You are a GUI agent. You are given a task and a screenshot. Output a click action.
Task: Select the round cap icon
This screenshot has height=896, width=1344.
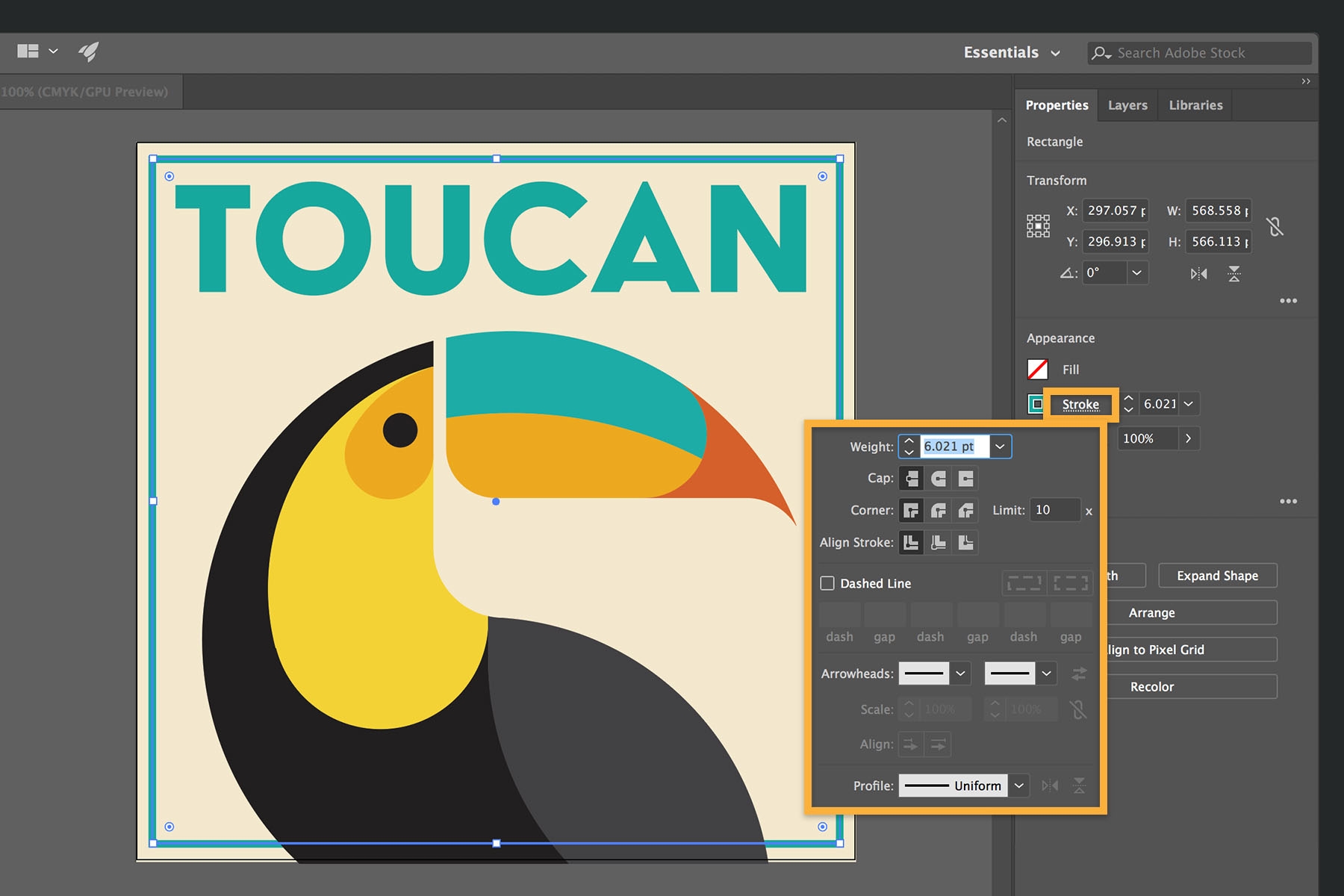pos(939,479)
